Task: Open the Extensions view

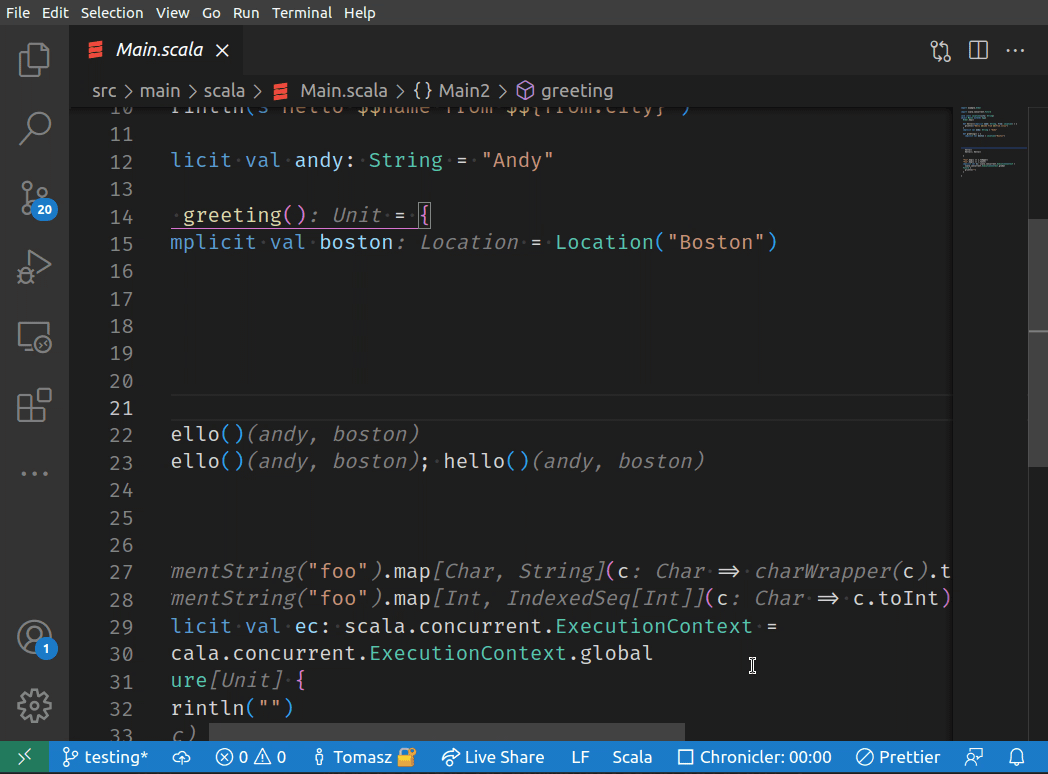Action: tap(34, 405)
